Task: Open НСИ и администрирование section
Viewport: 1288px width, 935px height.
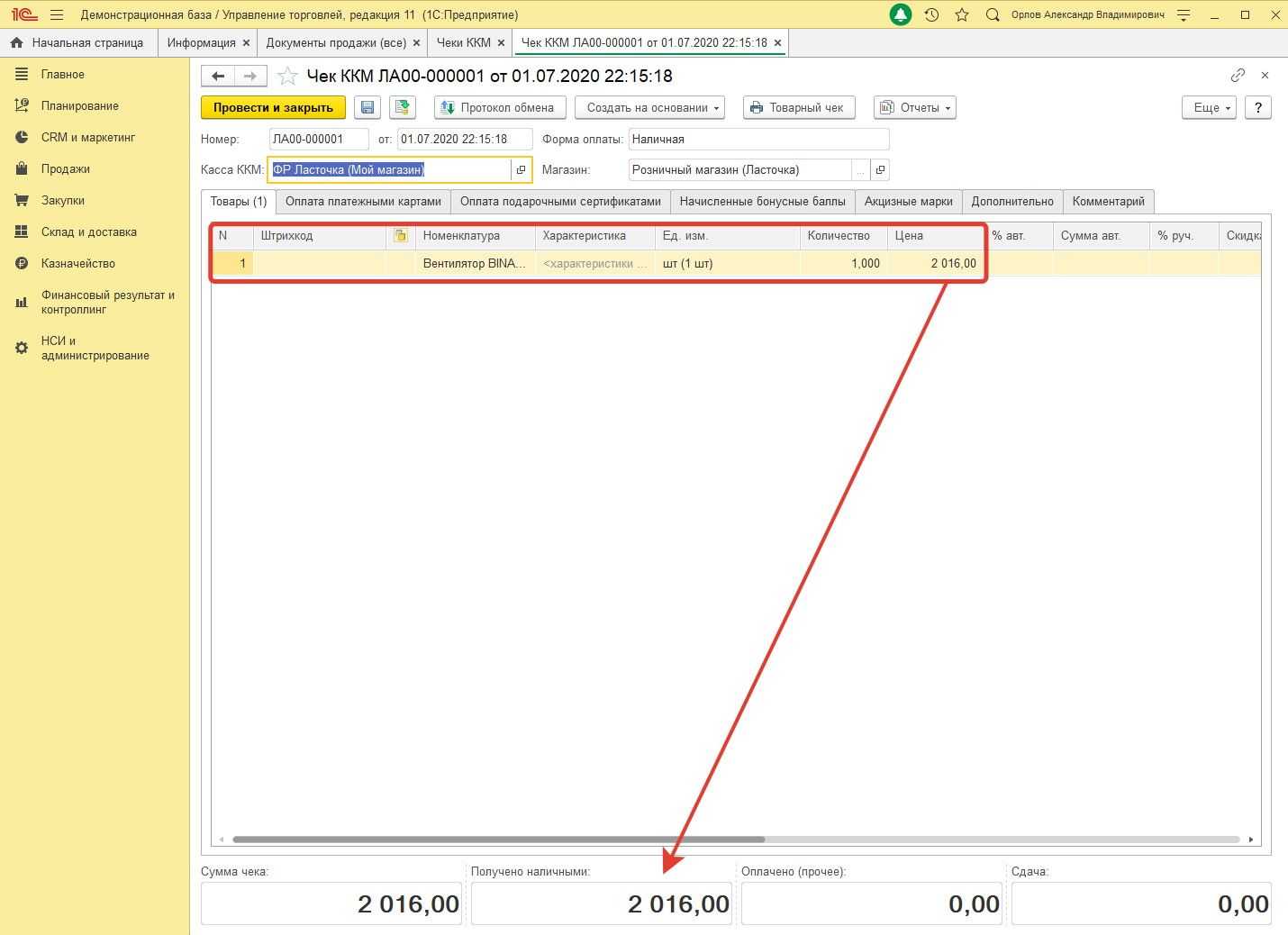Action: (95, 348)
